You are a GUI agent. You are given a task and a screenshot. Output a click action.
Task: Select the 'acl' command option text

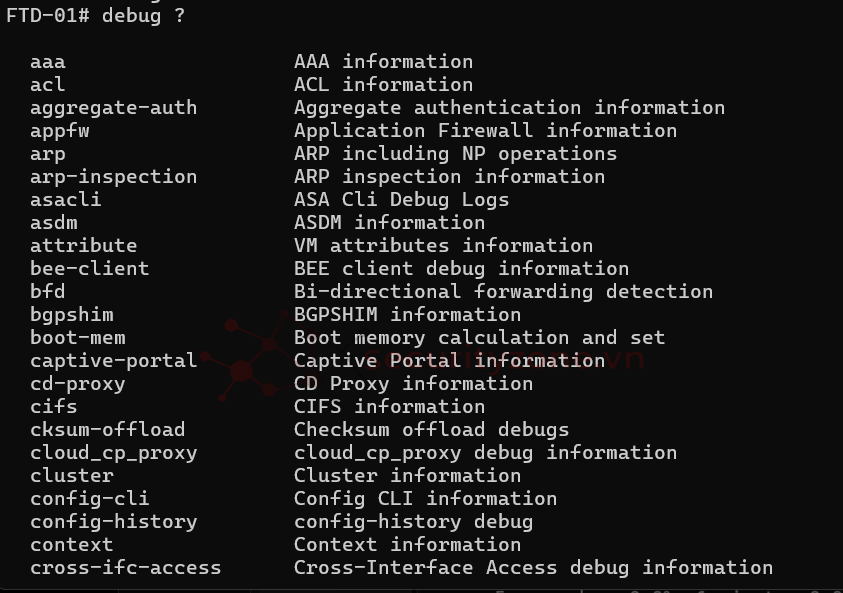coord(47,85)
